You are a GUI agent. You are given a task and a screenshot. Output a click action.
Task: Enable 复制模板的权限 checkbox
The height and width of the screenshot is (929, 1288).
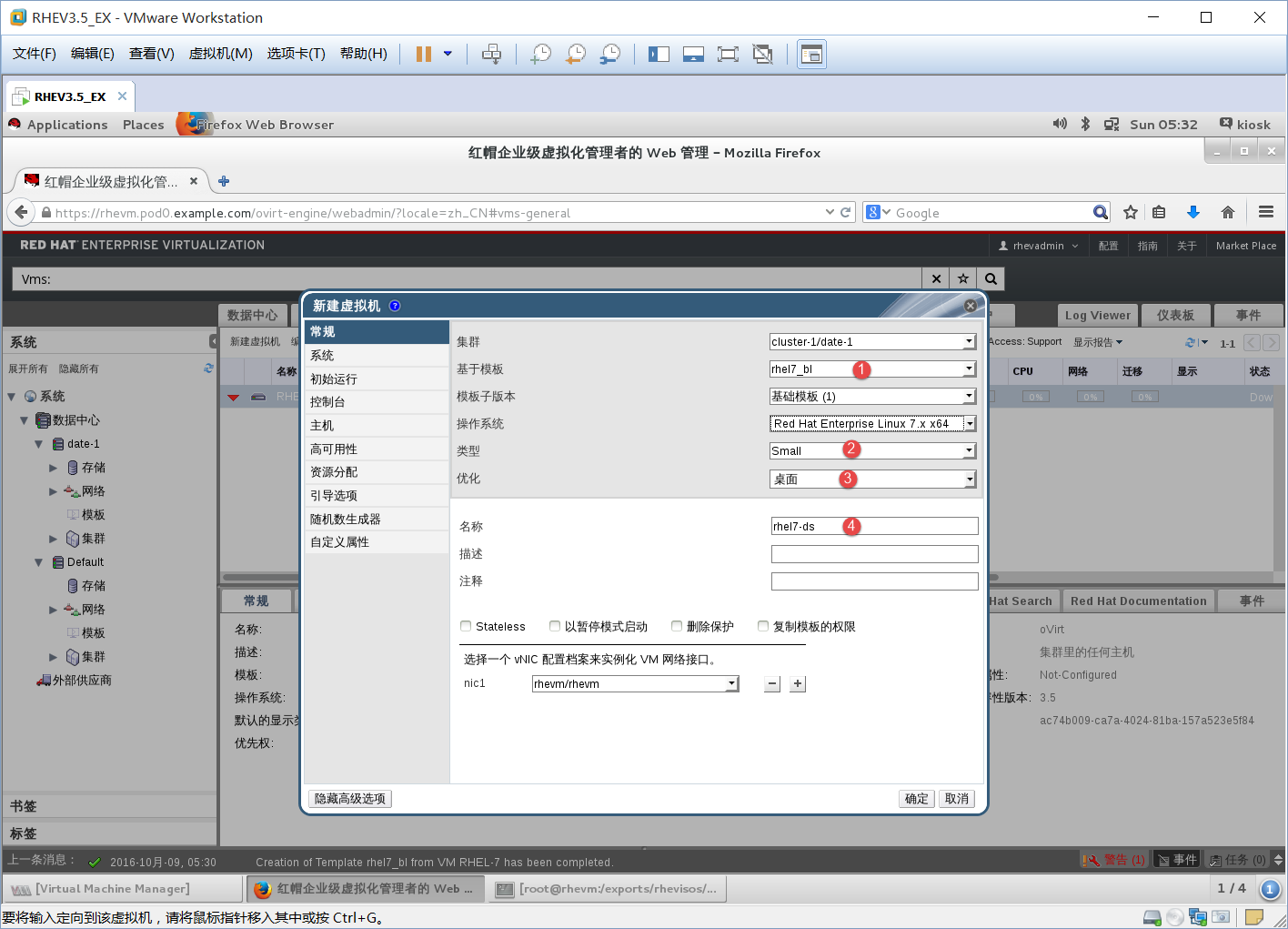763,626
